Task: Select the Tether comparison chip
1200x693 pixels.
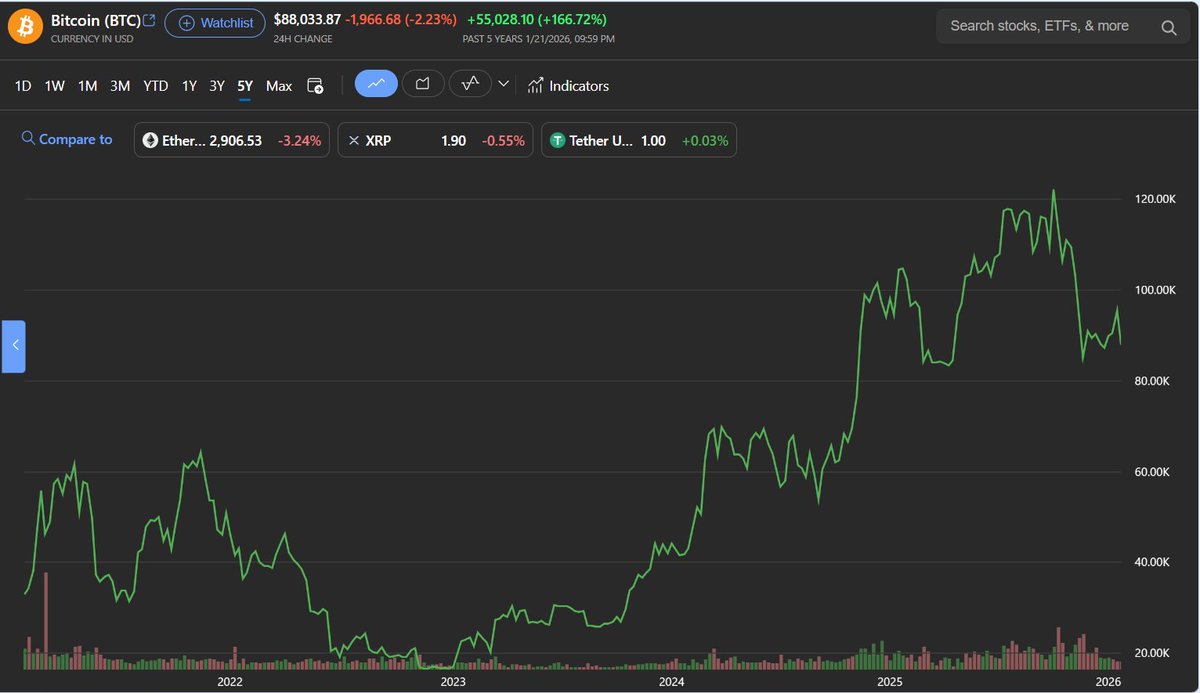Action: pos(640,141)
